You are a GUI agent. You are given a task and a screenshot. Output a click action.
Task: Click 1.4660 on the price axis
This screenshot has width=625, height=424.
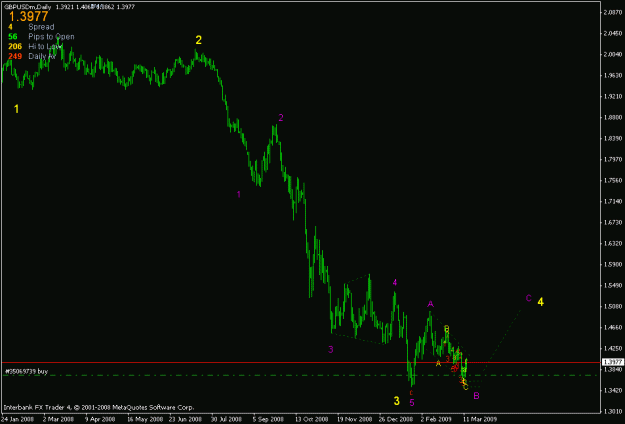pos(611,327)
